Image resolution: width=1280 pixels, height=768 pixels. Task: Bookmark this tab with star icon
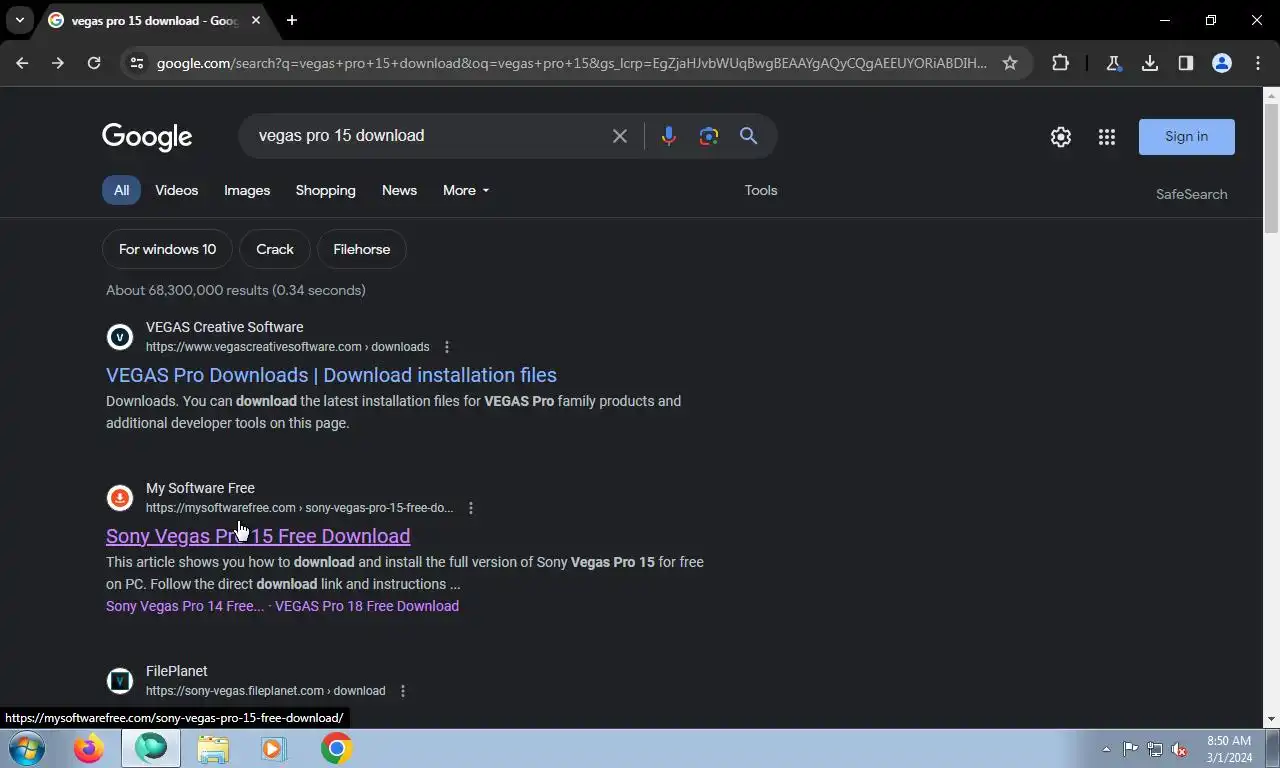[x=1010, y=63]
